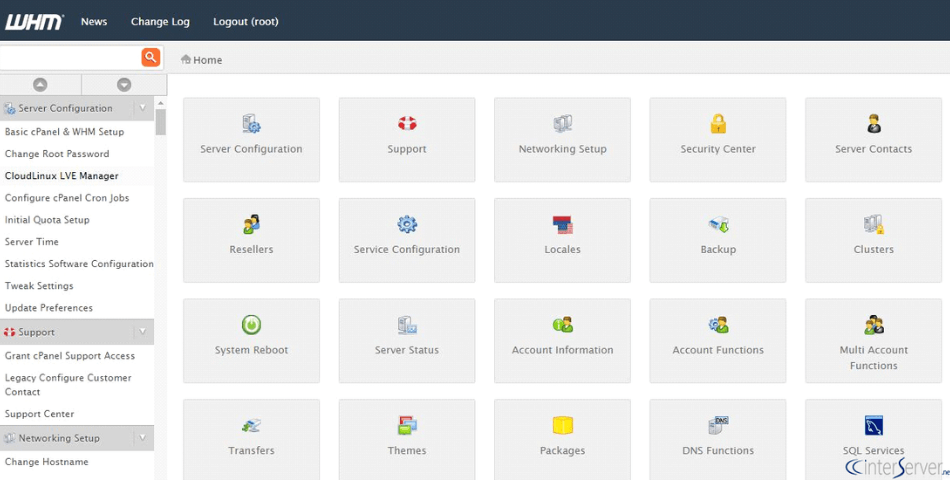Click the sidebar vertical scrollbar thumb
This screenshot has width=950, height=480.
(x=161, y=122)
